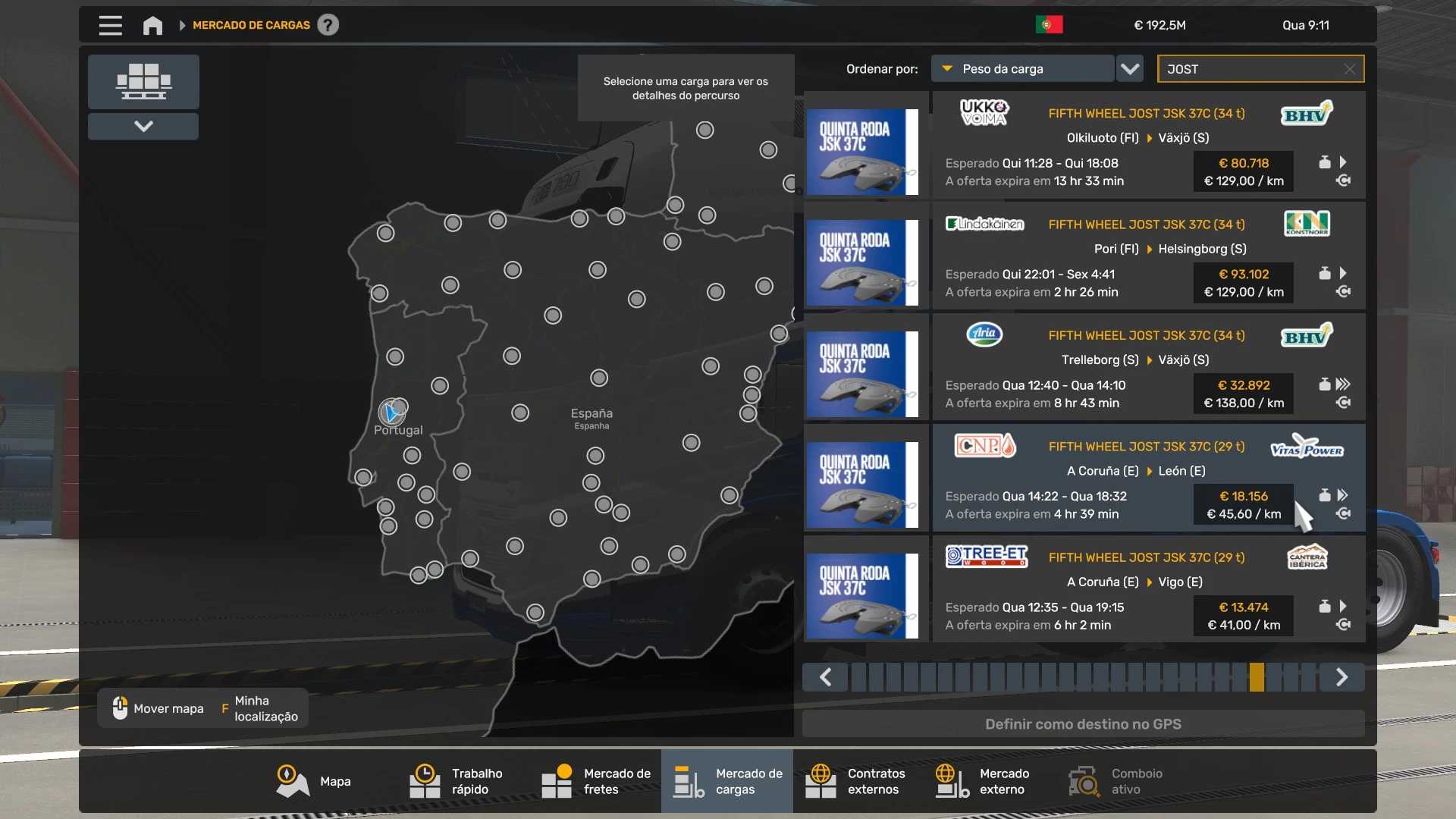Click the Portugal flag icon
The width and height of the screenshot is (1456, 819).
1049,25
